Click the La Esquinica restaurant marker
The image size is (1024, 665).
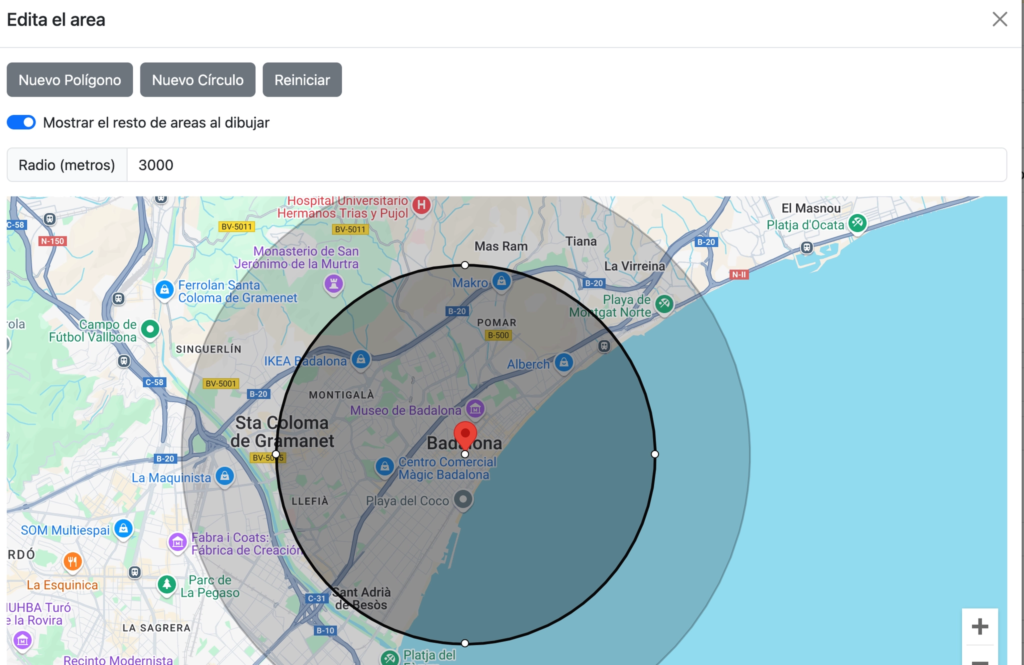coord(72,561)
